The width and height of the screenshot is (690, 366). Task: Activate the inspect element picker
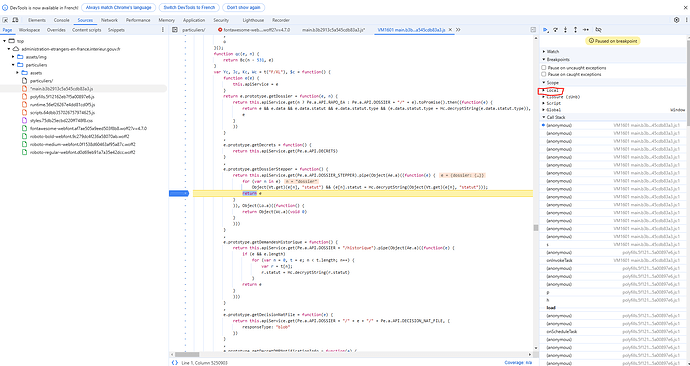[5, 20]
